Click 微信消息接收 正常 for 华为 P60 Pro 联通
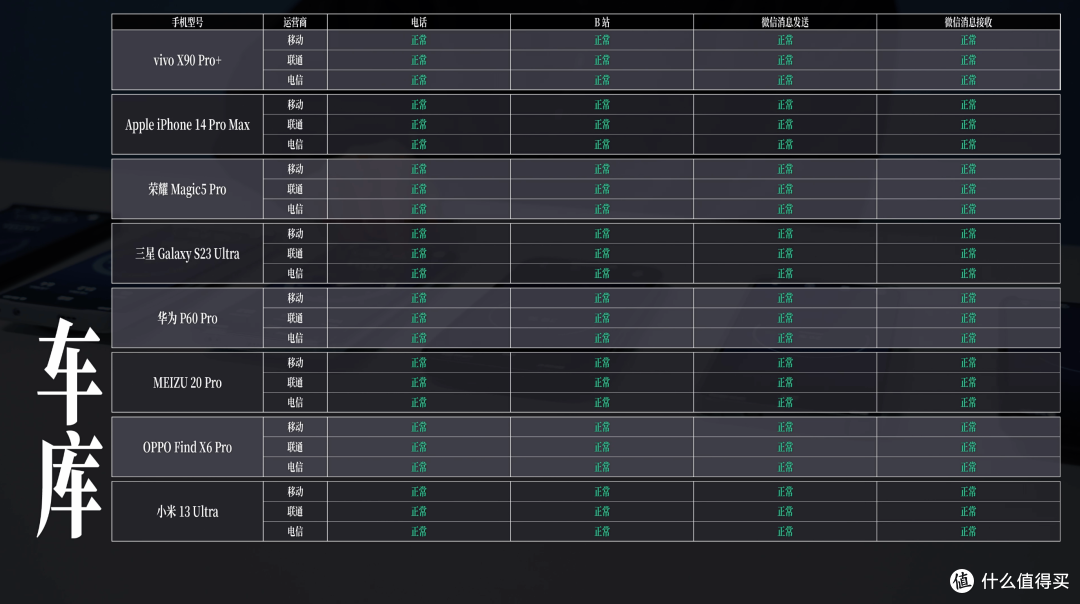 tap(968, 318)
